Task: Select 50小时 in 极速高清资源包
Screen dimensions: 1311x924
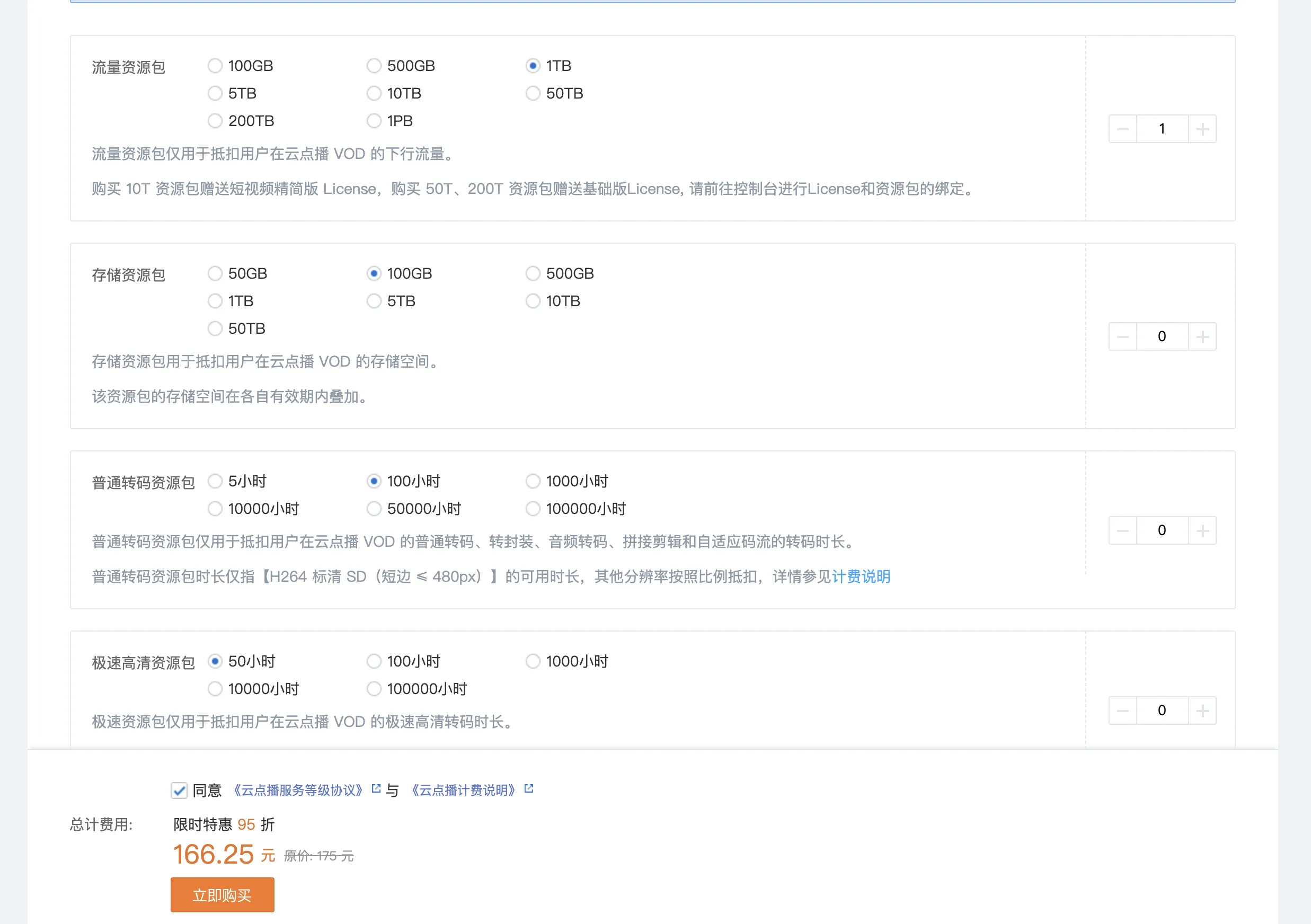Action: (215, 662)
